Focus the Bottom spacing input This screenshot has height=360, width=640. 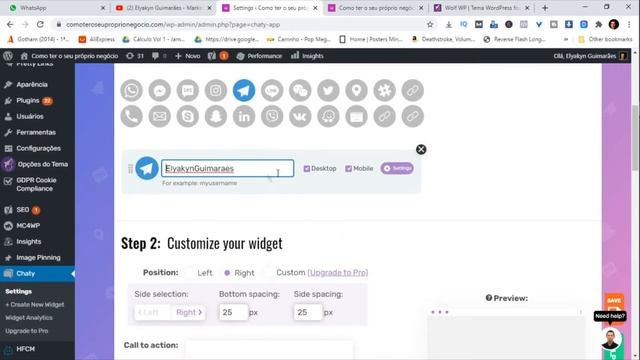point(233,312)
